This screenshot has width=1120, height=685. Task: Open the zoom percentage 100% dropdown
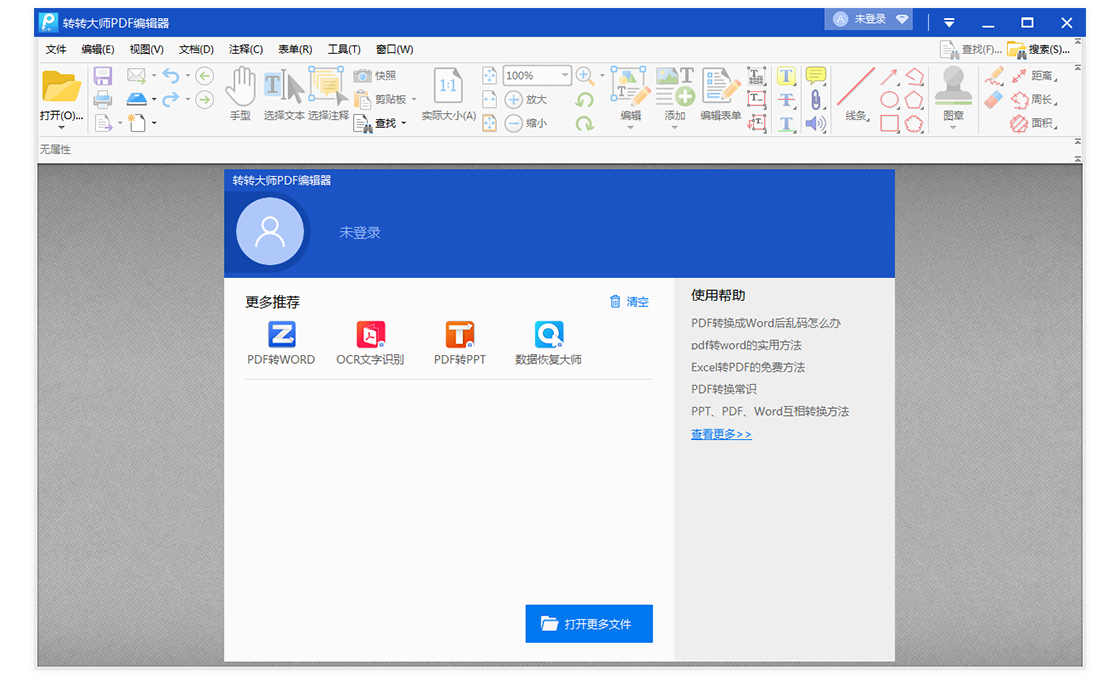[564, 75]
